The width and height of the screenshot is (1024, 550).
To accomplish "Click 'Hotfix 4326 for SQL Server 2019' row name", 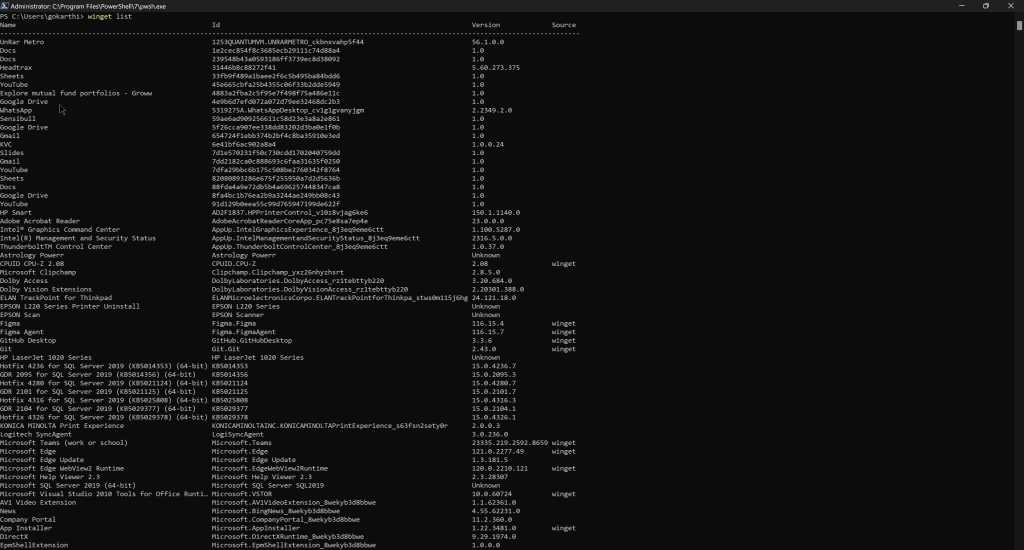I will click(x=104, y=417).
